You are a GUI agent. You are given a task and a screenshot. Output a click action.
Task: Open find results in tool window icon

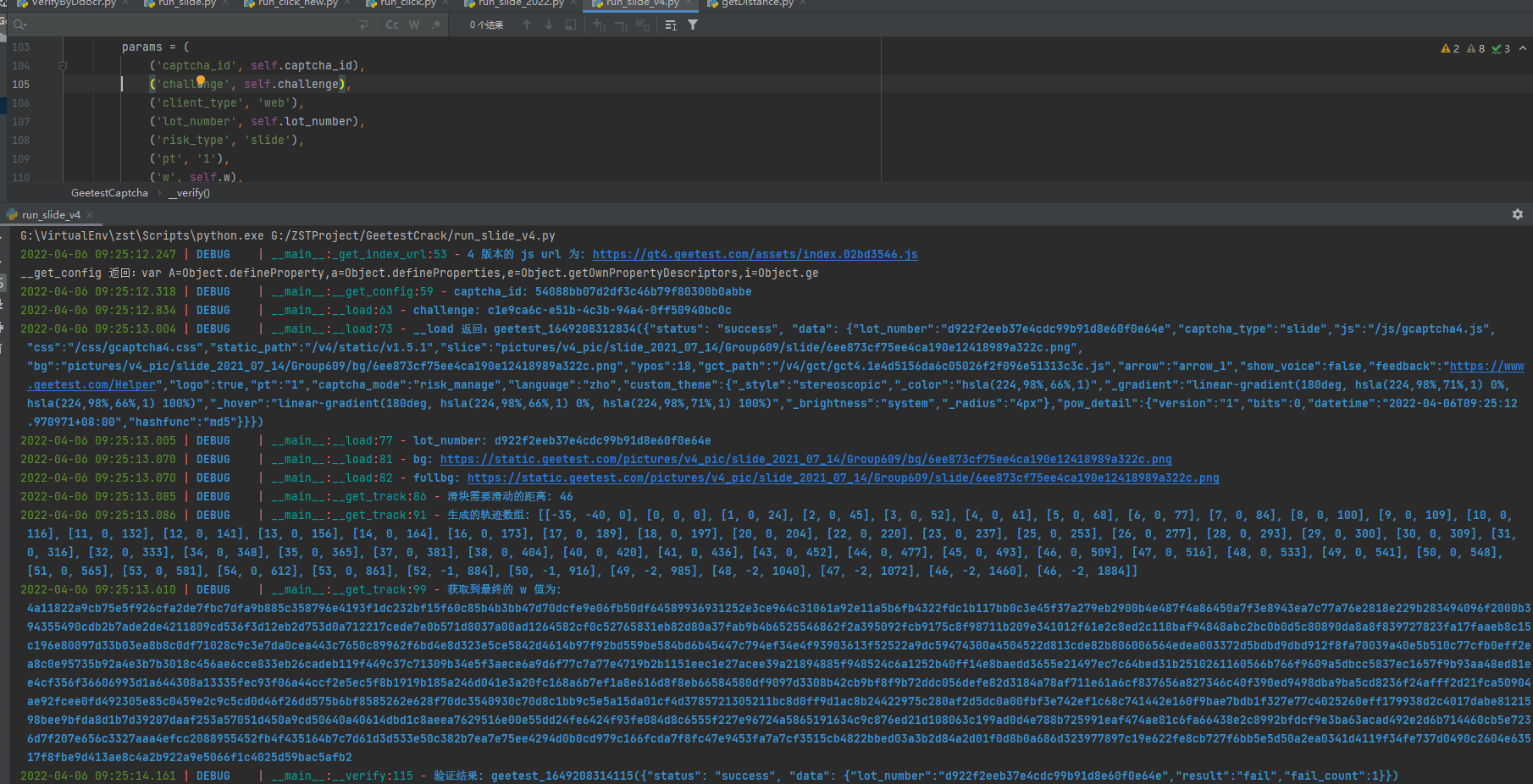pyautogui.click(x=671, y=25)
